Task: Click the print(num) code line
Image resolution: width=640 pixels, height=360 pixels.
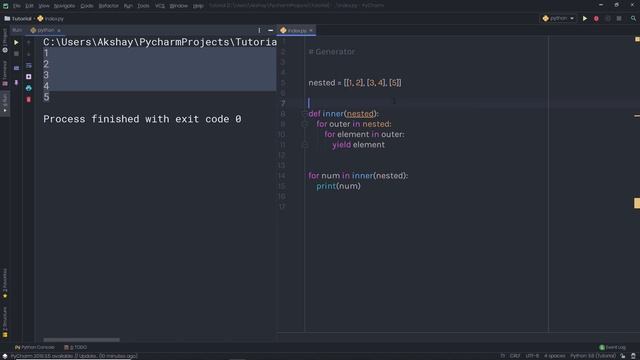Action: [x=338, y=186]
